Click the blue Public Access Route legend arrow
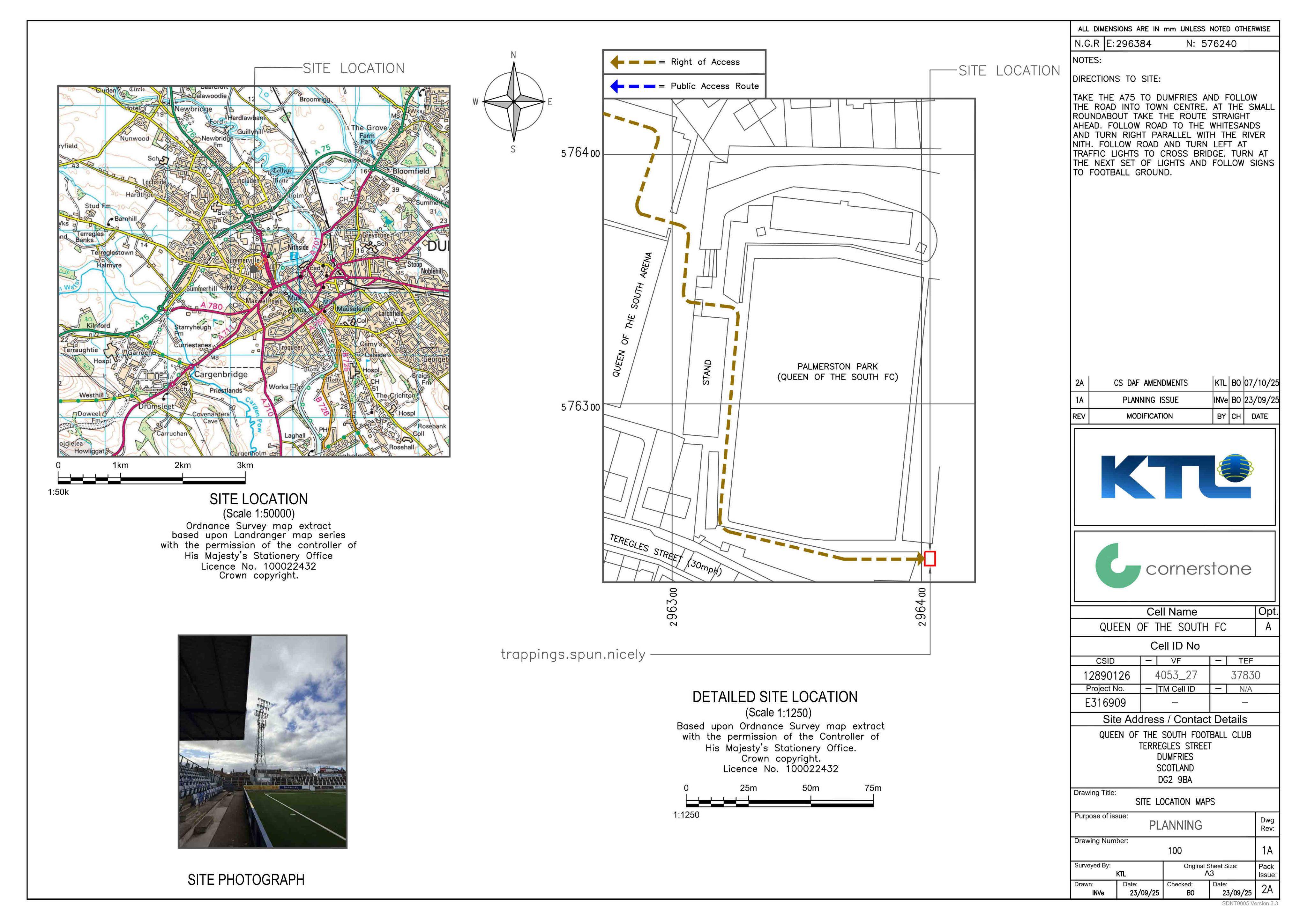Viewport: 1307px width, 924px height. tap(633, 86)
